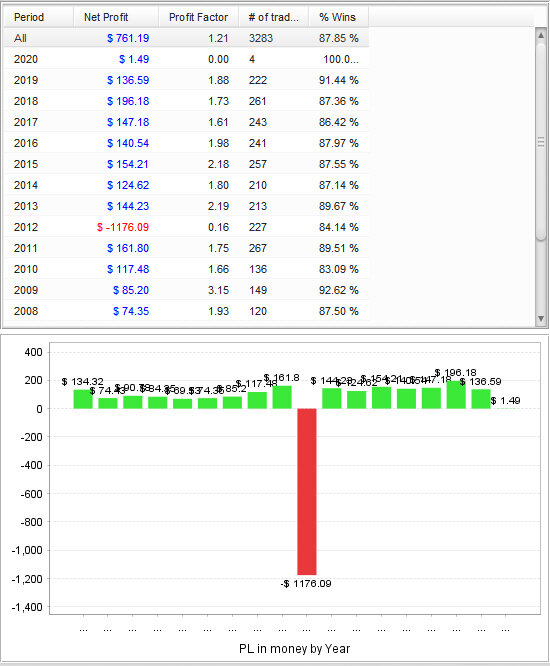Select the 2012 period row

click(186, 227)
